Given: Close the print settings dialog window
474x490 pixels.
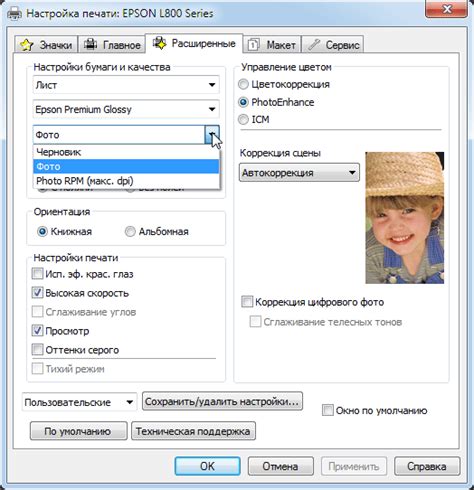Looking at the screenshot, I should 446,9.
